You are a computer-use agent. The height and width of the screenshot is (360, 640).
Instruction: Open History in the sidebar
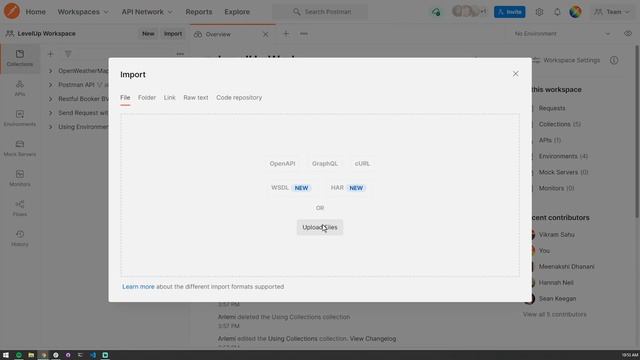click(x=20, y=238)
